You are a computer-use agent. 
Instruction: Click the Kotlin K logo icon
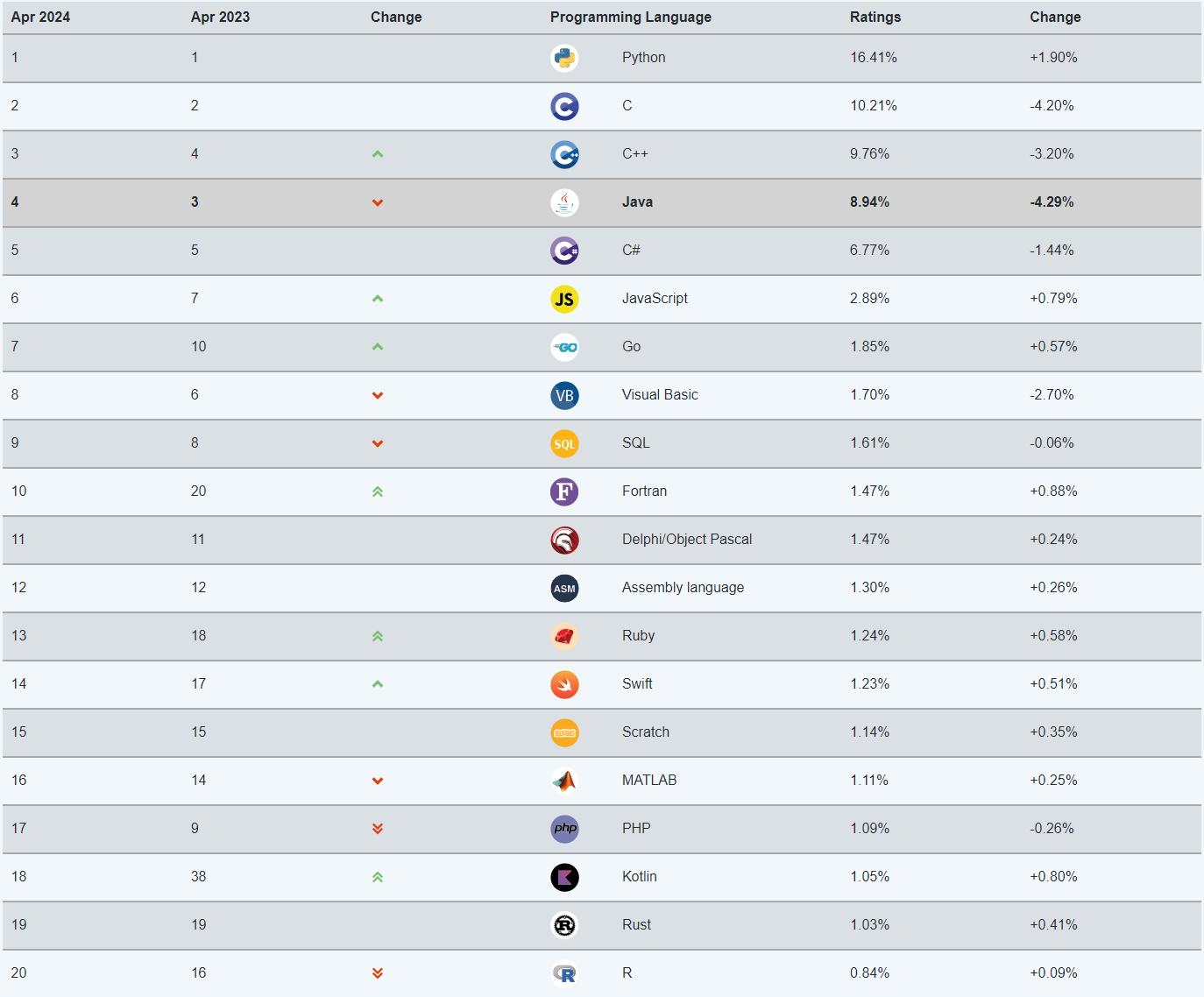click(564, 877)
